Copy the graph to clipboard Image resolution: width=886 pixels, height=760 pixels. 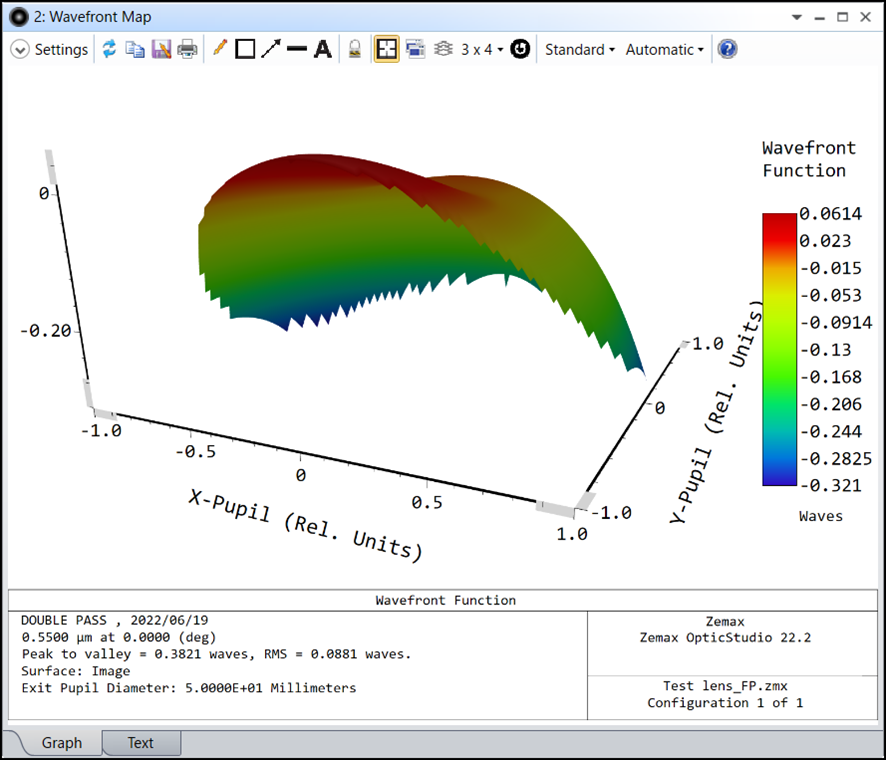(x=134, y=49)
